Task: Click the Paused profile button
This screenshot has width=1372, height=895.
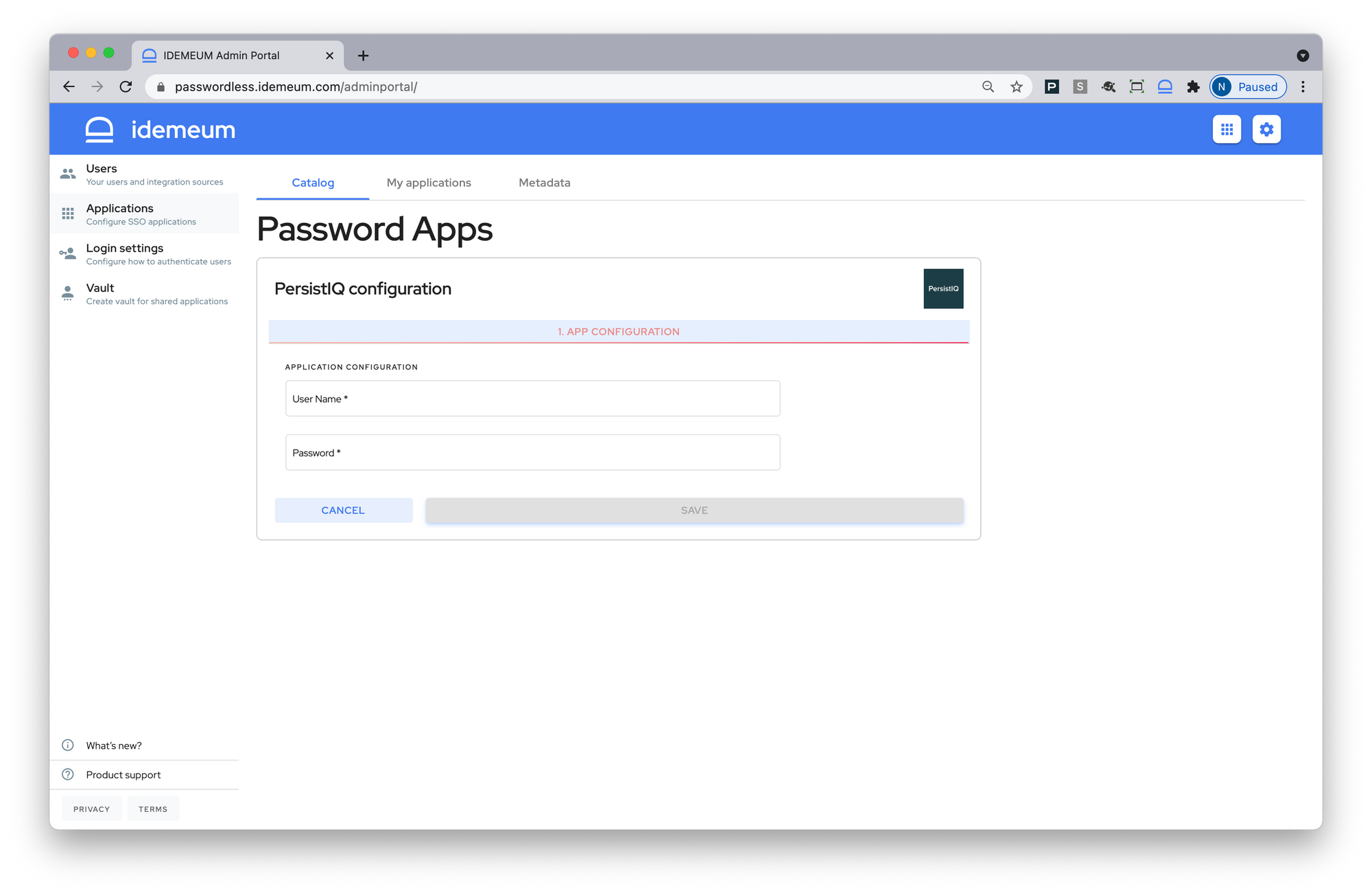Action: [1248, 86]
